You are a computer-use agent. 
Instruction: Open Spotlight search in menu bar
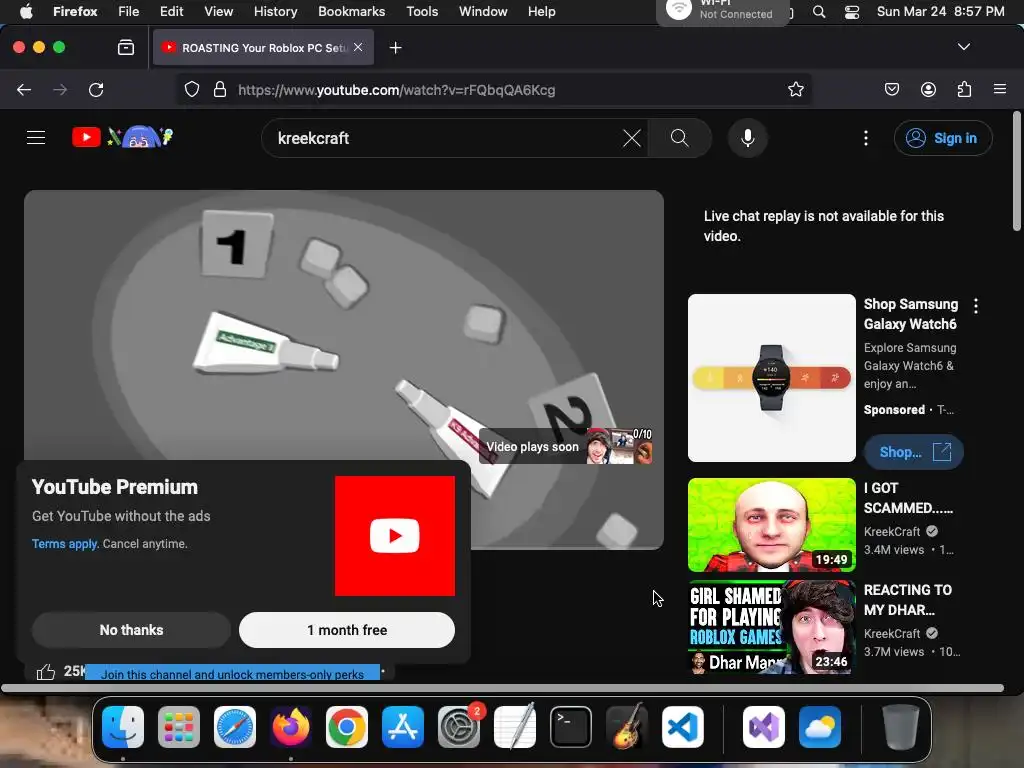click(819, 12)
